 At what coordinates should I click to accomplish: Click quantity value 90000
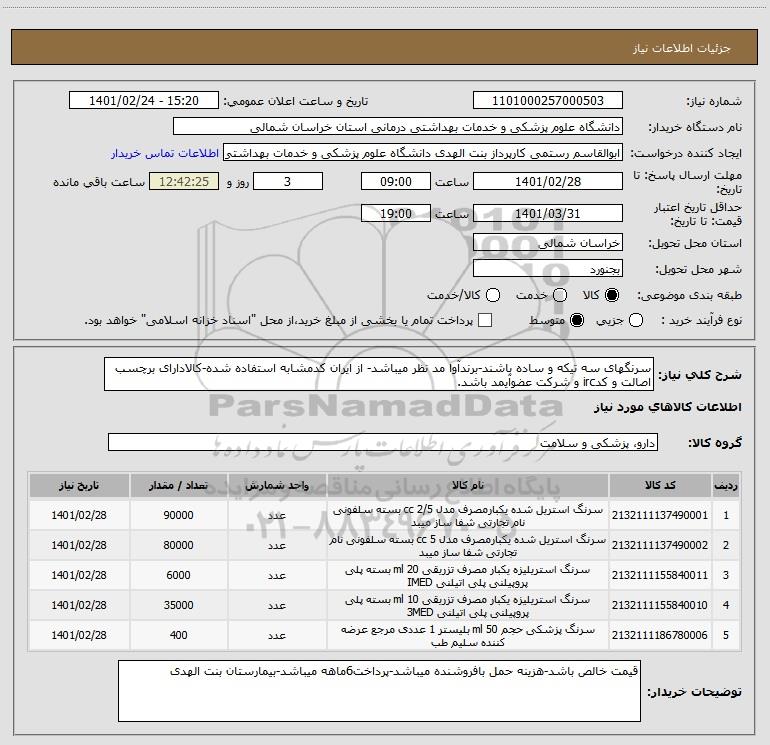pyautogui.click(x=178, y=515)
